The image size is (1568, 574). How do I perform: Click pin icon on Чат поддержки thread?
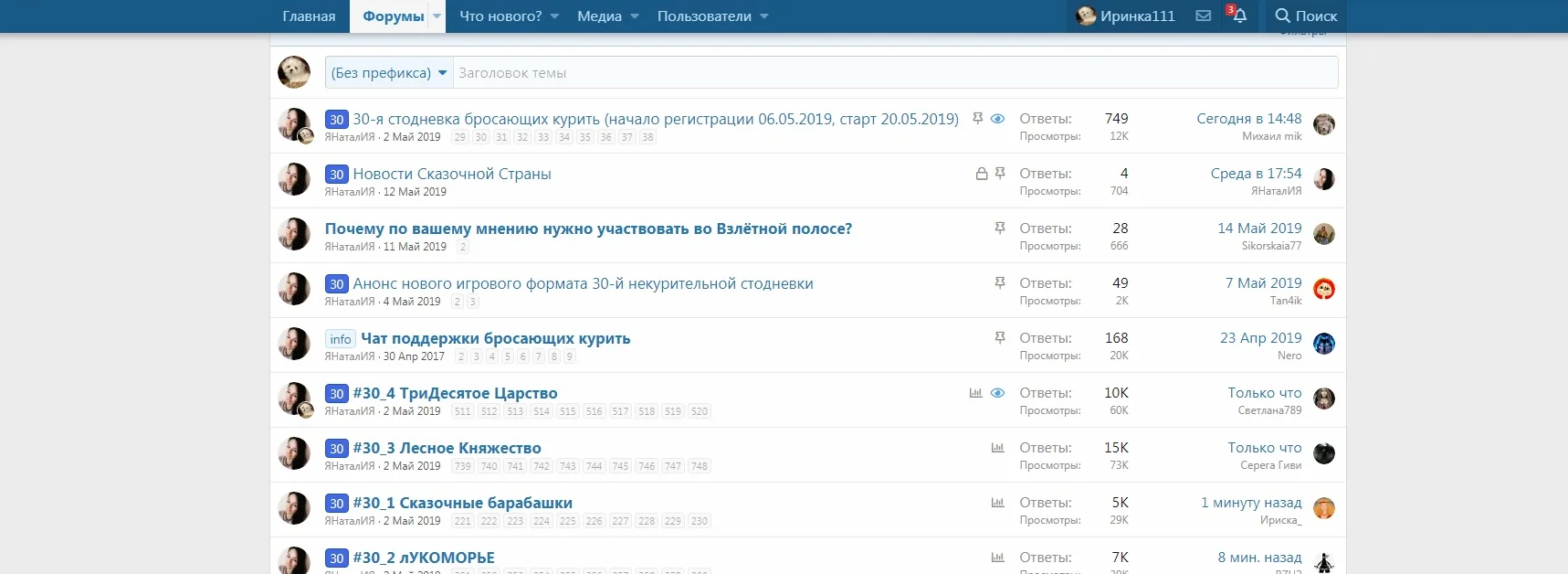[1000, 338]
